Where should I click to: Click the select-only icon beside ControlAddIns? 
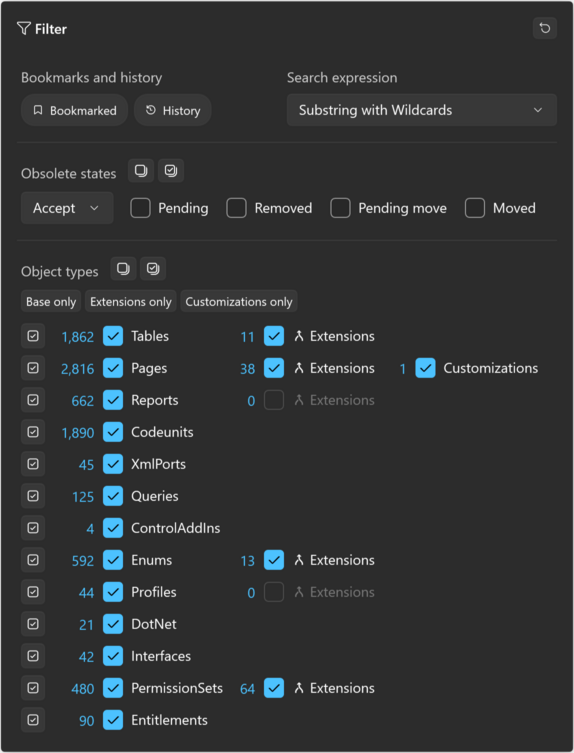(33, 528)
